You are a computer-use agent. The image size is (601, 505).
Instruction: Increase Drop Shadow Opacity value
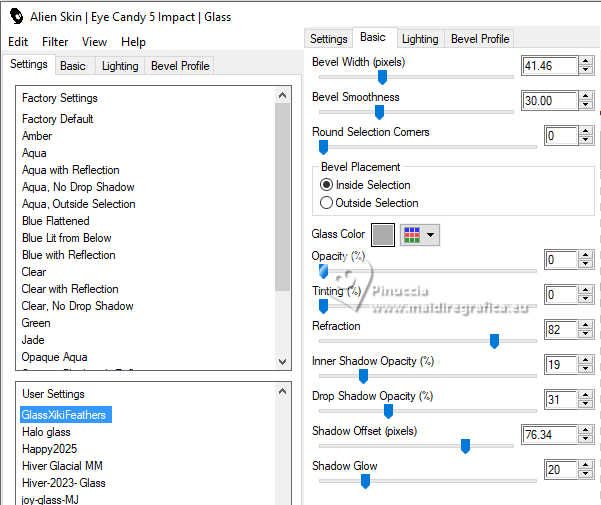coord(585,396)
